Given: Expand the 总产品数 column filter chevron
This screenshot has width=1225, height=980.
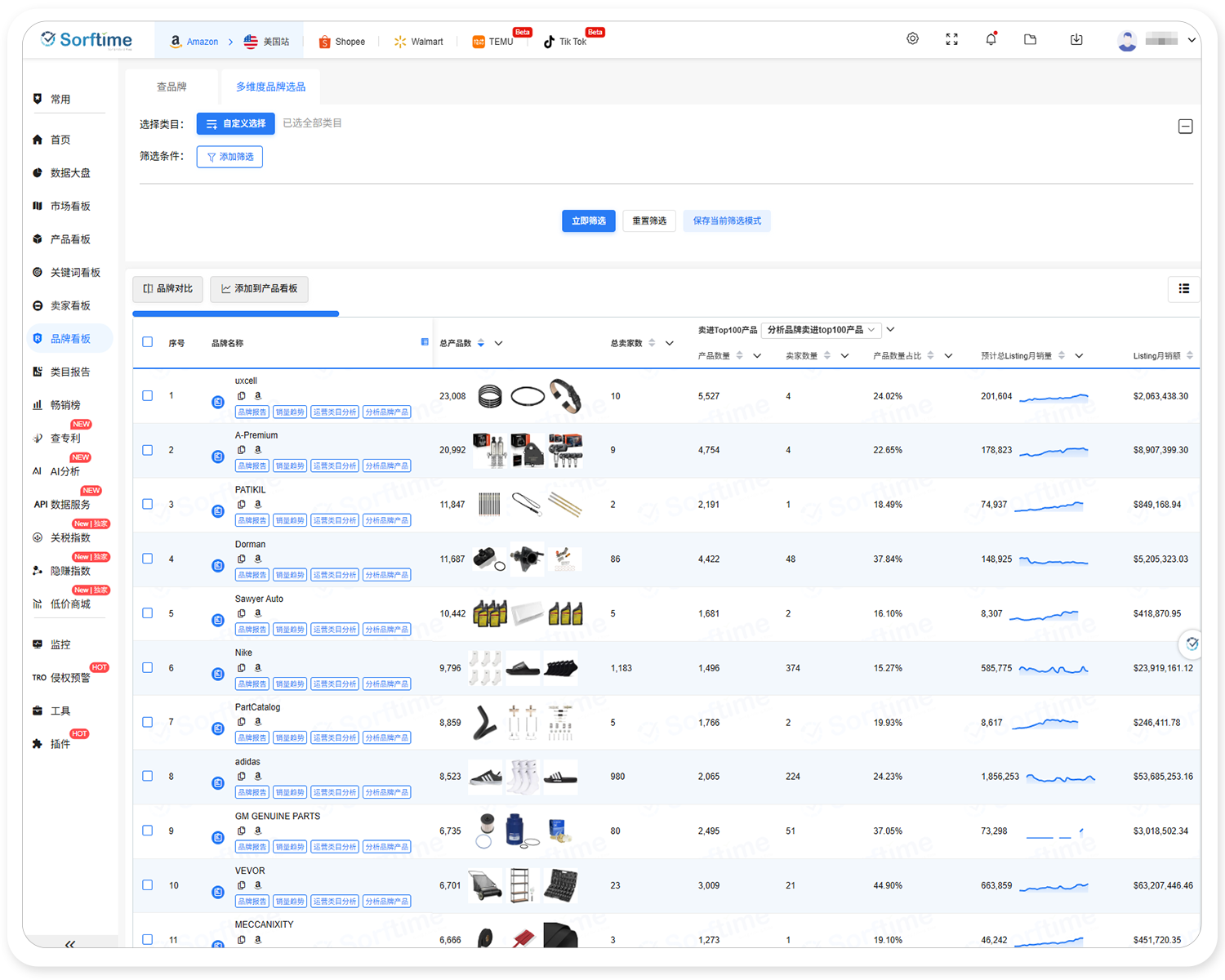Looking at the screenshot, I should pos(498,343).
